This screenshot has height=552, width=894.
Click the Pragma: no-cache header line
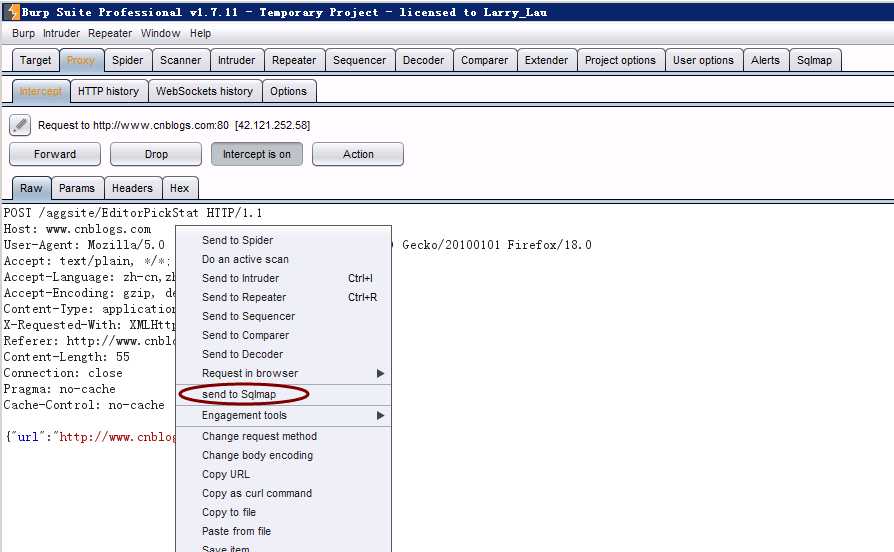pyautogui.click(x=59, y=389)
